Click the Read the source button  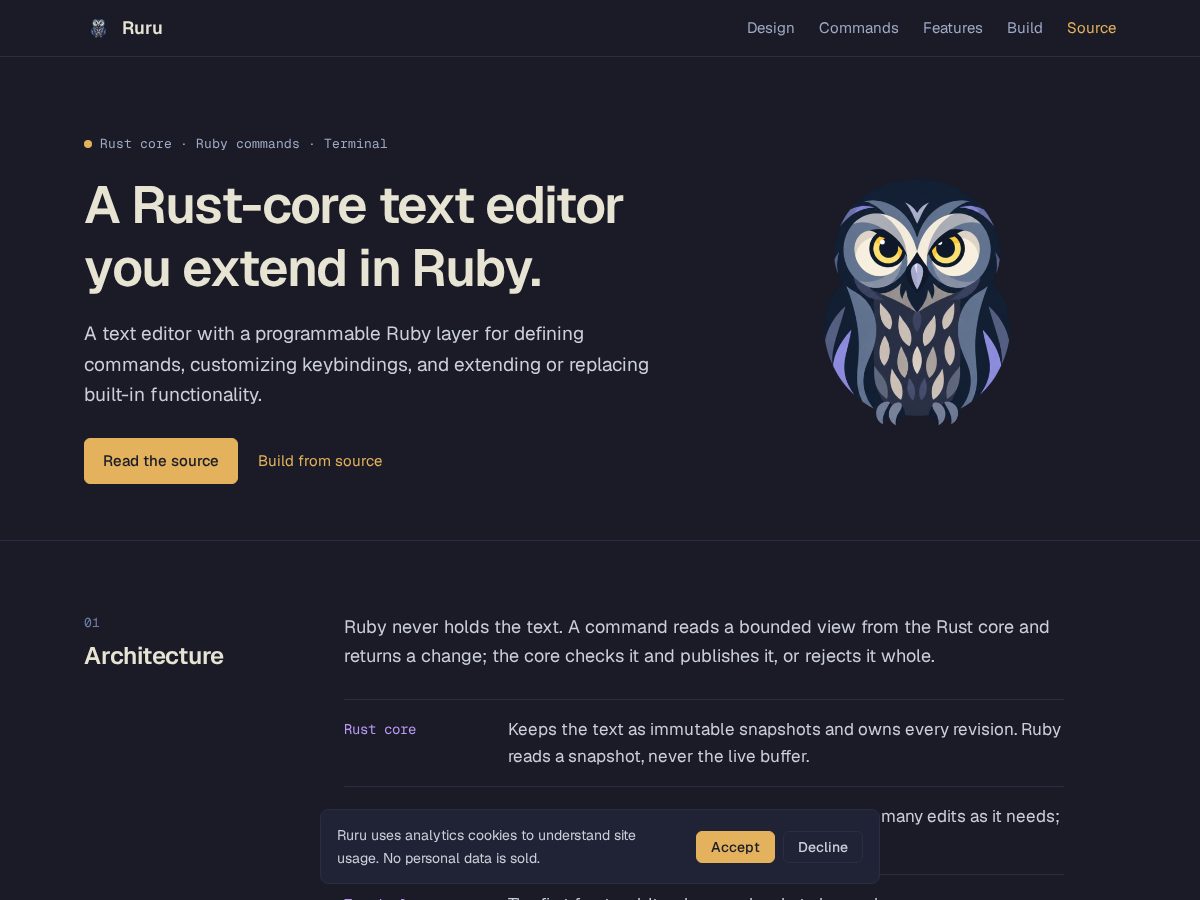point(161,461)
